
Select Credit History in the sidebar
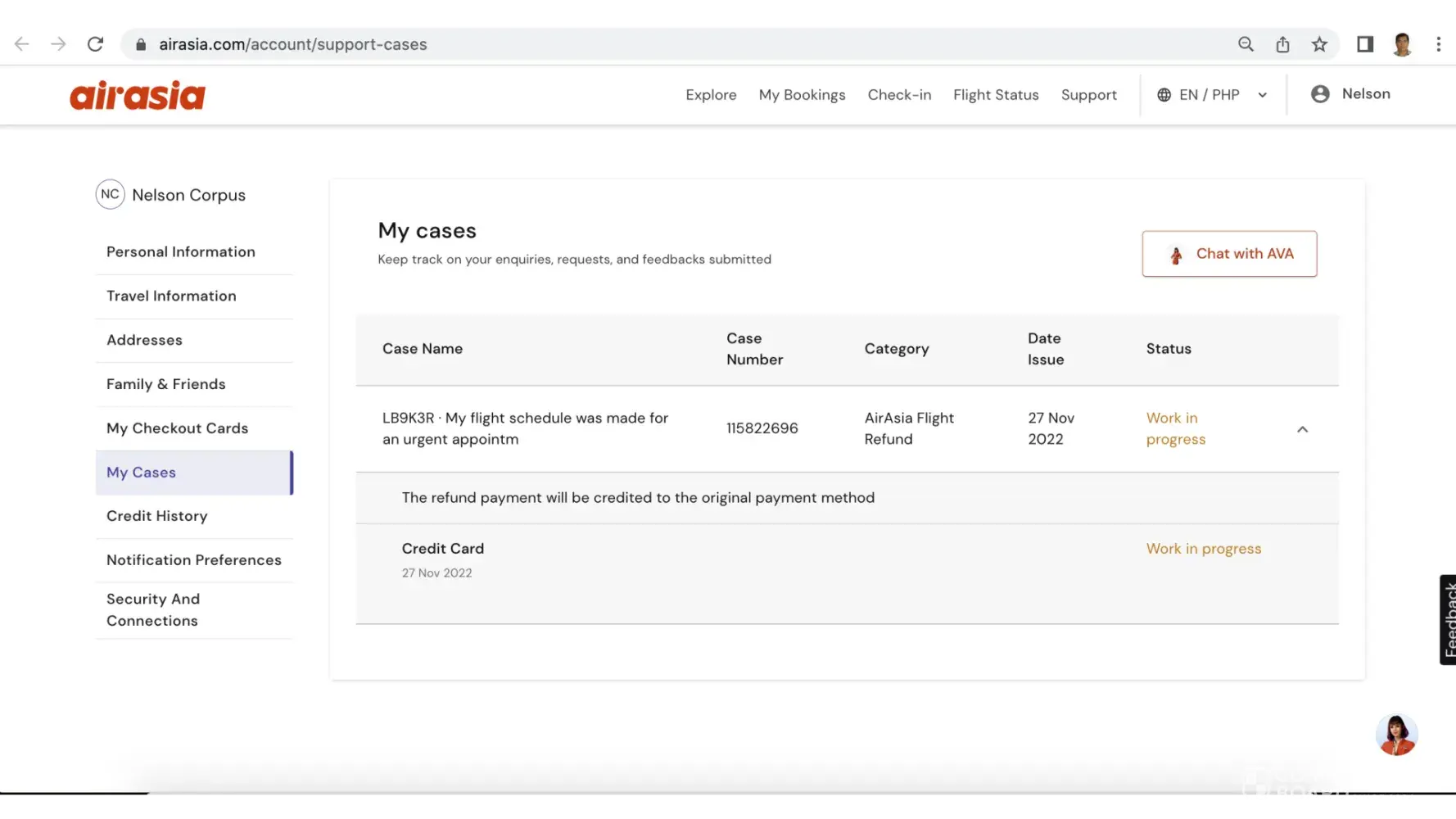[x=157, y=516]
